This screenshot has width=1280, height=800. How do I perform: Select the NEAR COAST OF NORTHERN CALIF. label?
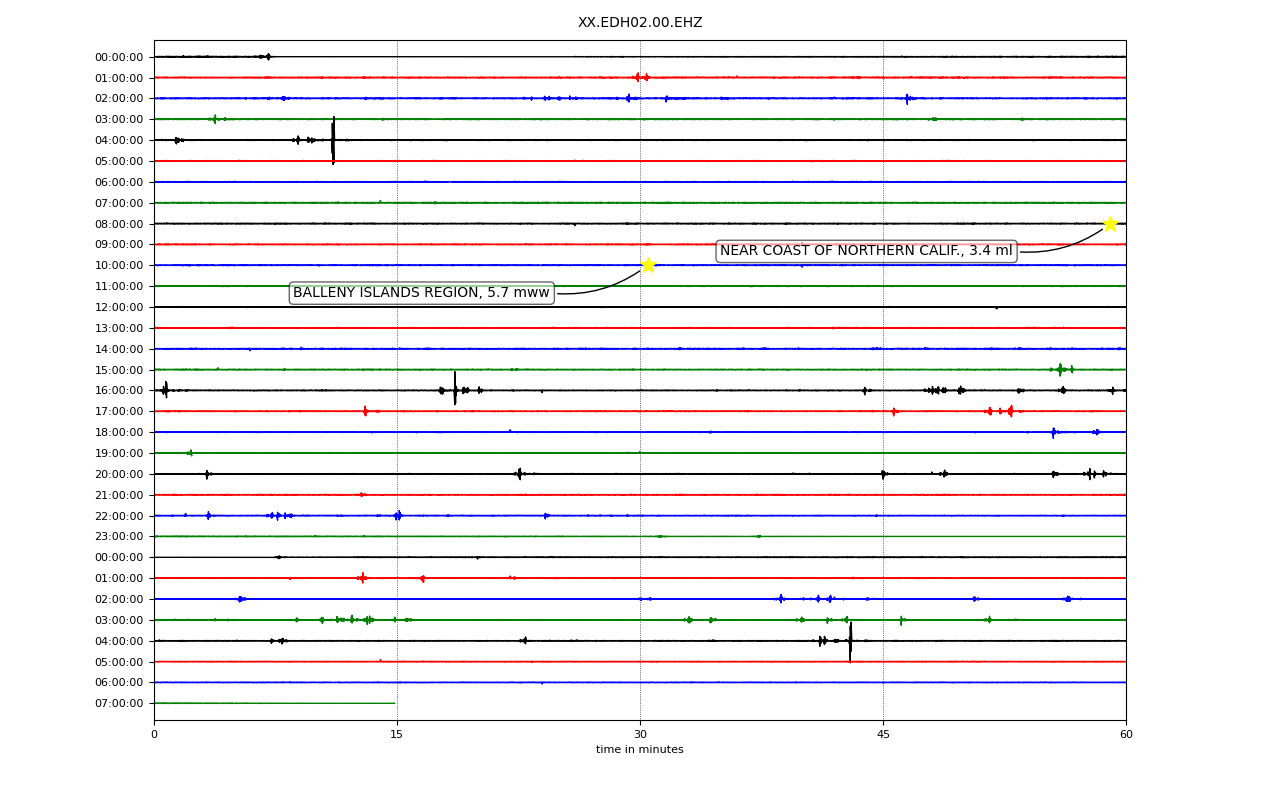pos(866,251)
